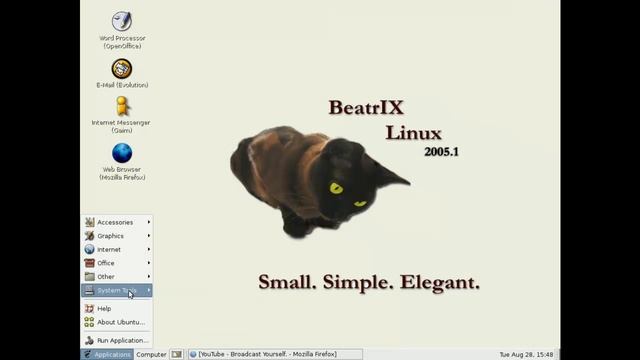Click the show desktop icon in panel
Screen dimensions: 640x360
(x=176, y=354)
